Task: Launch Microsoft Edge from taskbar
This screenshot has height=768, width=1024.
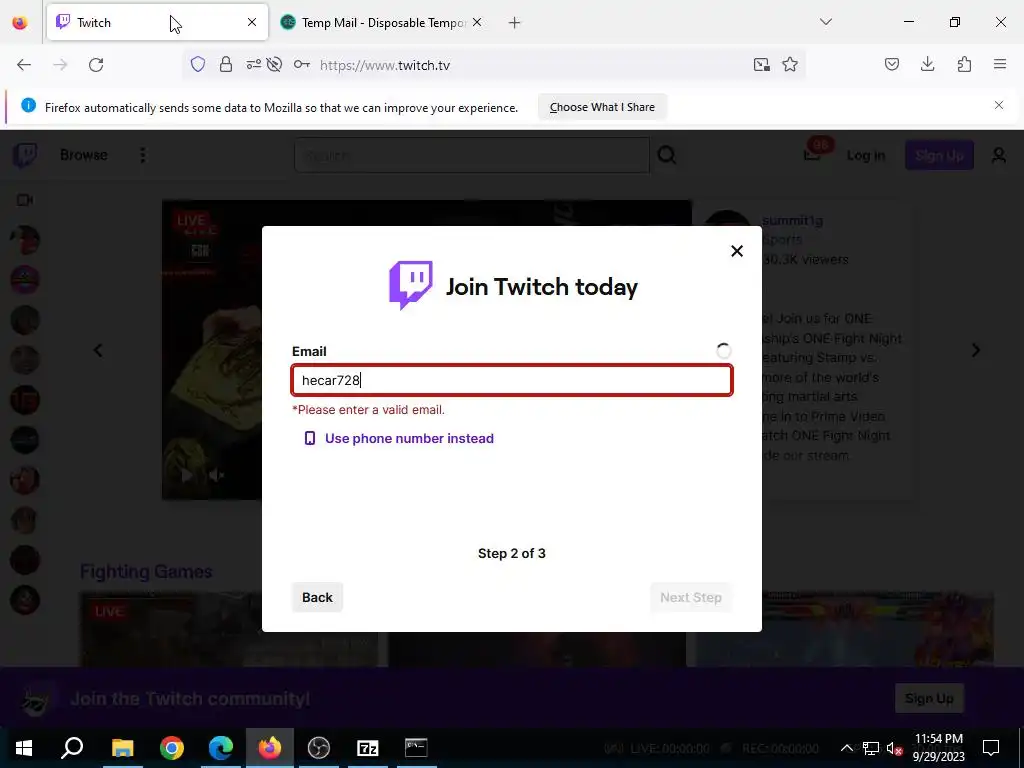Action: point(221,748)
